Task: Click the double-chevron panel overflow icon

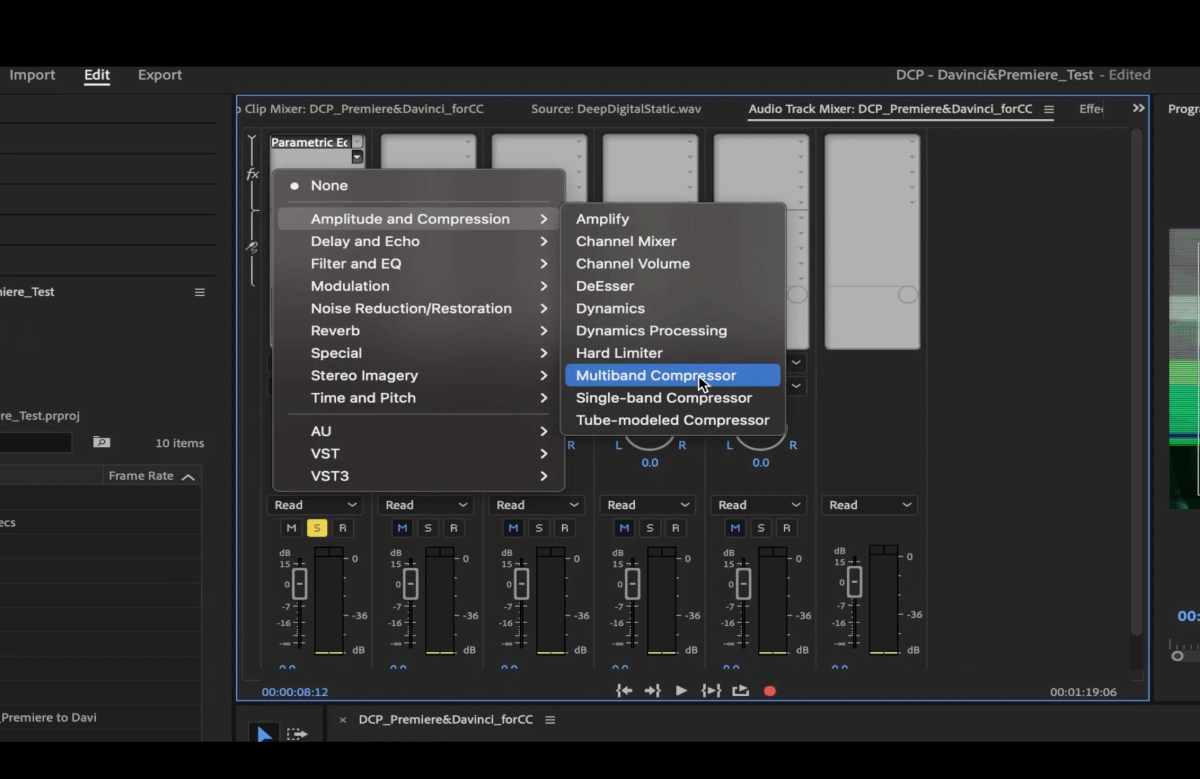Action: pos(1138,108)
